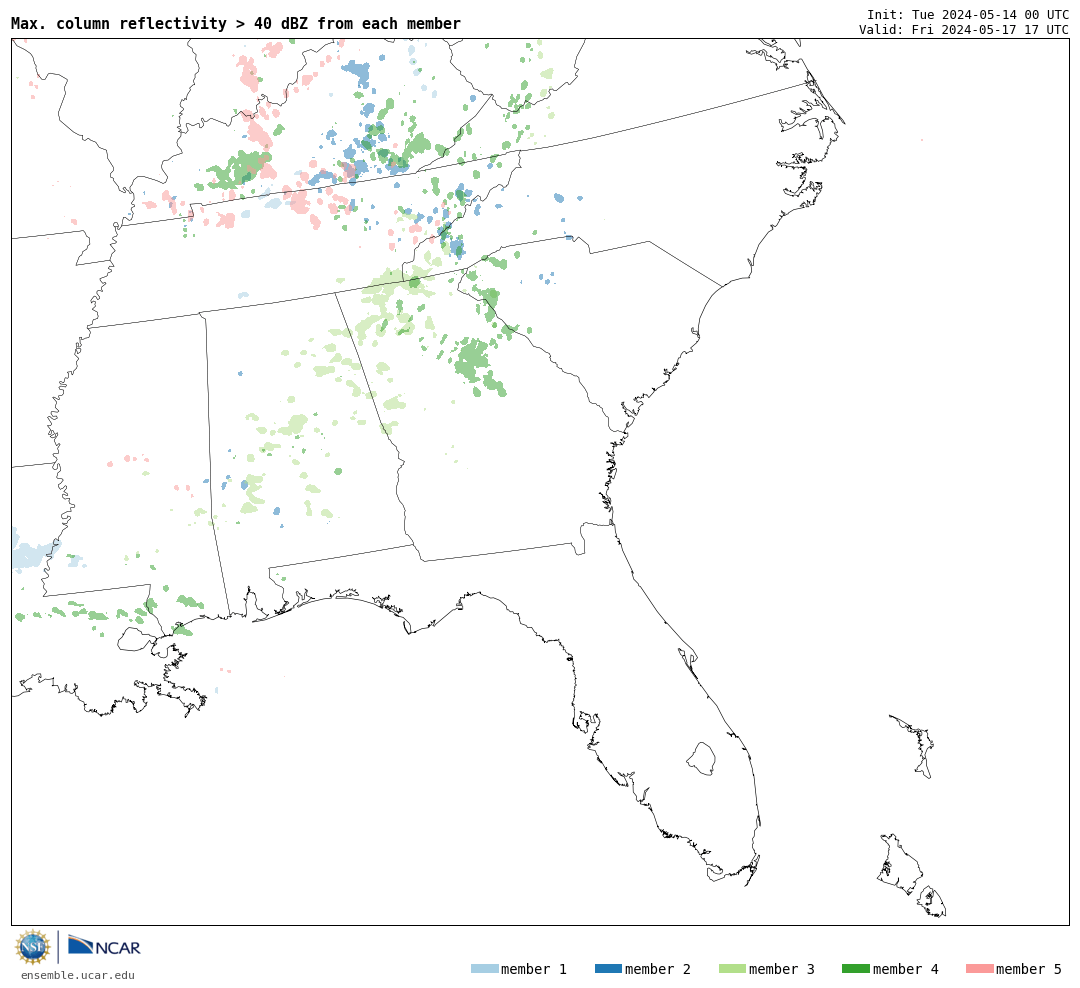Click the member 4 dark green swatch

tap(856, 969)
